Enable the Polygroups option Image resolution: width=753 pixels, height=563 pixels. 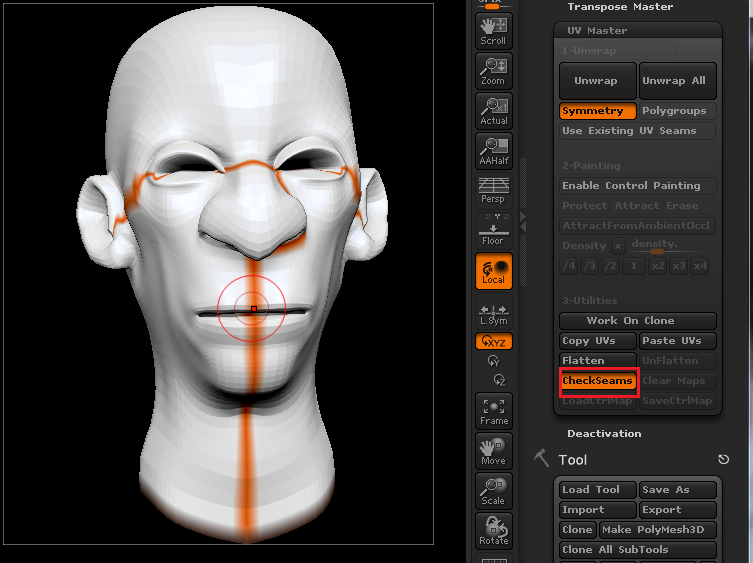click(677, 111)
